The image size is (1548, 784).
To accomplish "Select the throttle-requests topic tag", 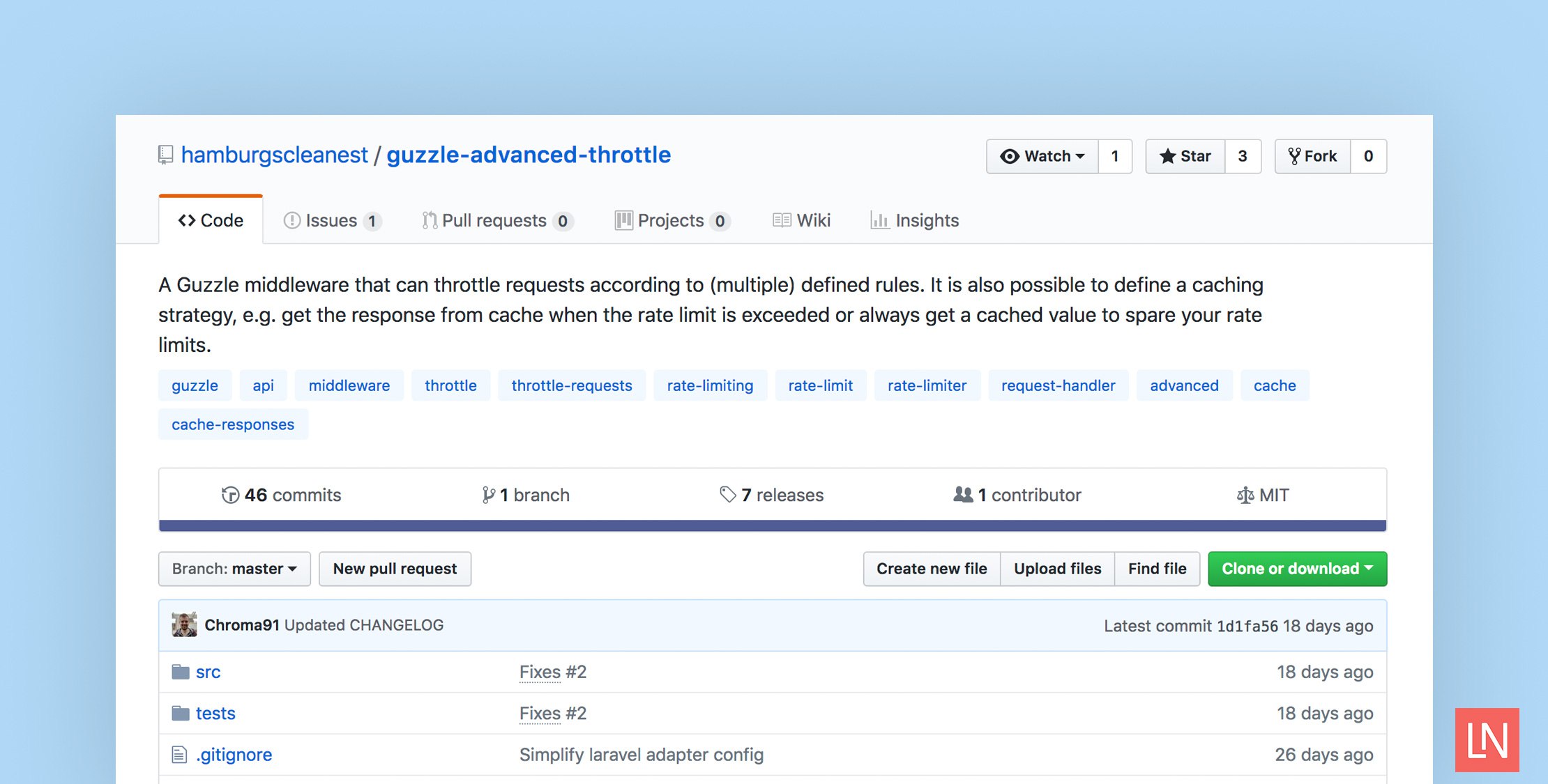I will (572, 385).
